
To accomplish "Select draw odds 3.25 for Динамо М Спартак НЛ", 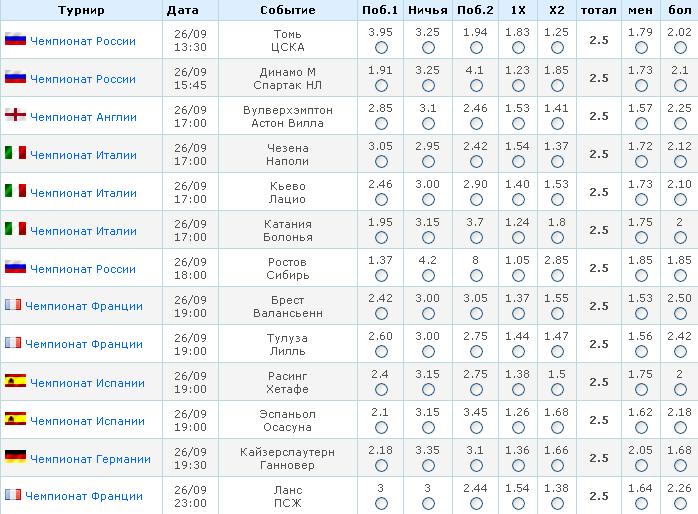I will [428, 85].
